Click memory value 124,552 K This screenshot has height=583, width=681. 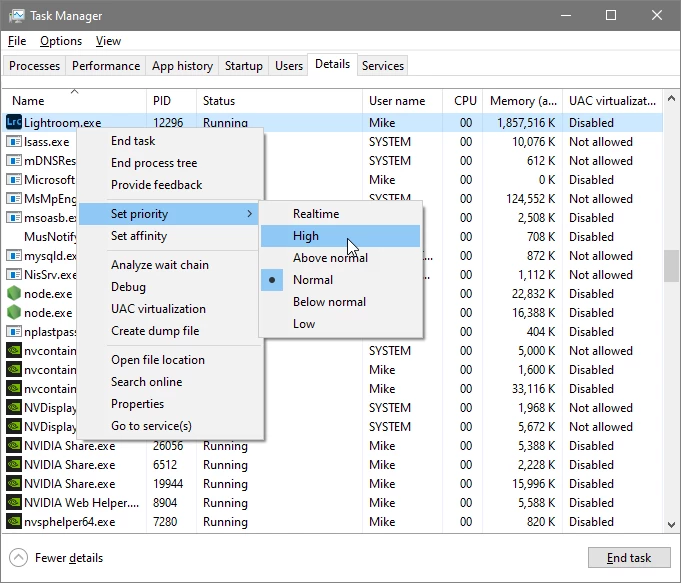531,199
